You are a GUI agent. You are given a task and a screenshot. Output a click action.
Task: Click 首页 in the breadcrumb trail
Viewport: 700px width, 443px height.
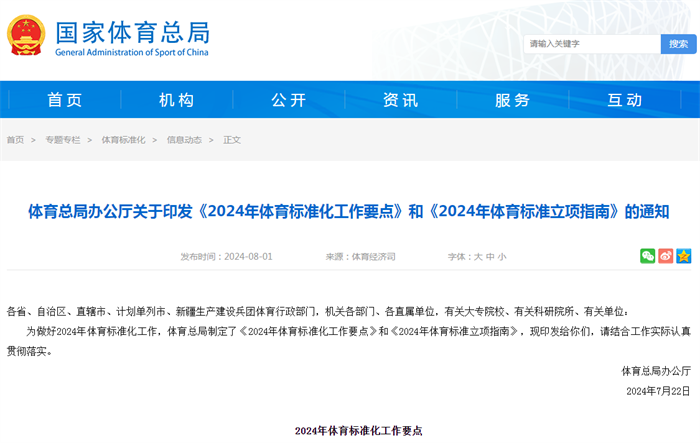click(x=15, y=140)
